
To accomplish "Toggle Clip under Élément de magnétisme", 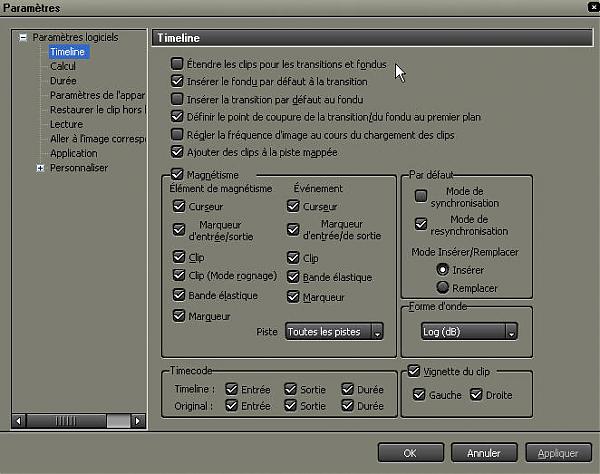I will (x=179, y=257).
